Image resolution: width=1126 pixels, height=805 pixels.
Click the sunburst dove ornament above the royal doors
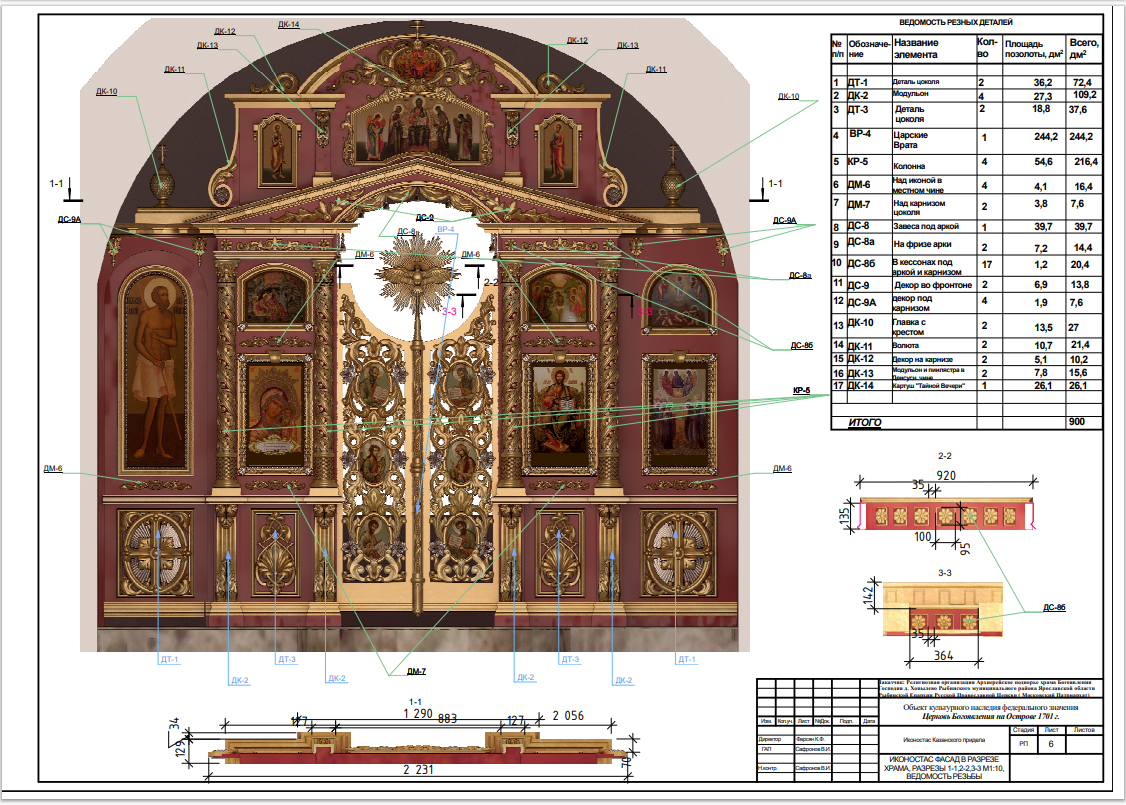[417, 274]
